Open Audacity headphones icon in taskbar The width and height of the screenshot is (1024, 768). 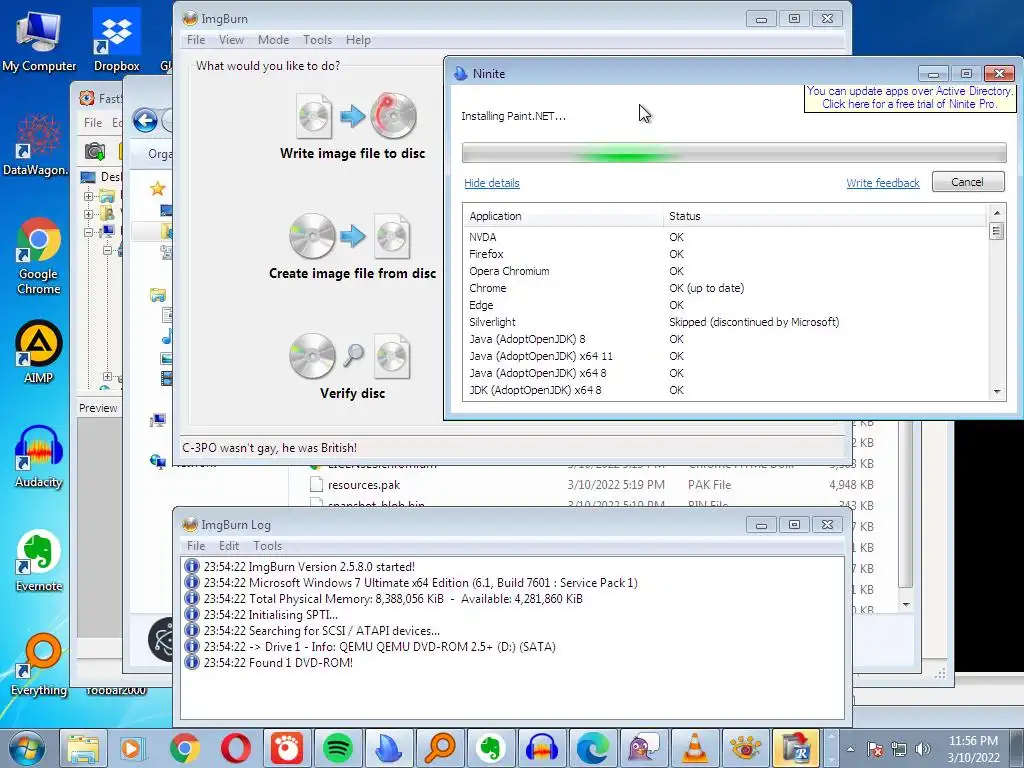(x=541, y=748)
